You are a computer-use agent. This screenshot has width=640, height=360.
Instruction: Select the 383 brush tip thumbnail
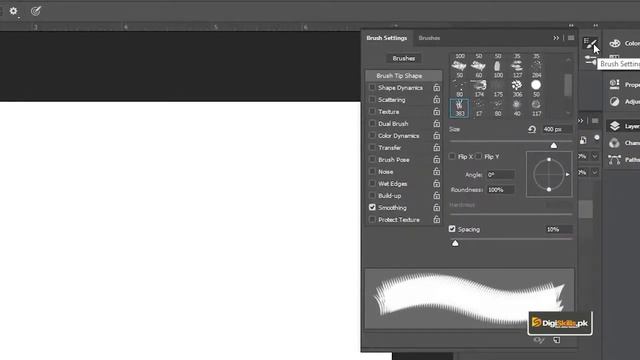coord(460,108)
